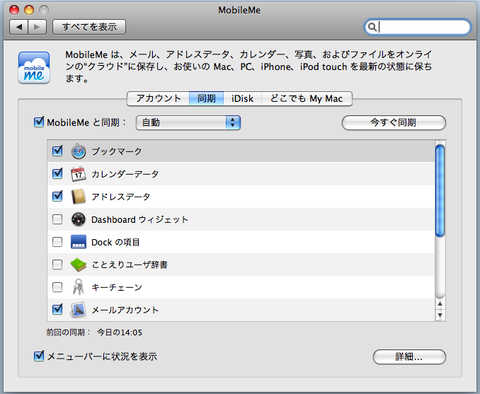Image resolution: width=480 pixels, height=394 pixels.
Task: Click the Safari bookmarks compass icon
Action: pyautogui.click(x=79, y=151)
